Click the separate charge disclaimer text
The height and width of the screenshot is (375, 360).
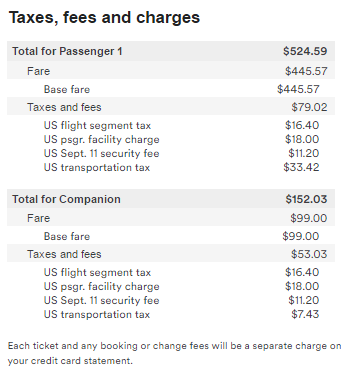pyautogui.click(x=174, y=353)
